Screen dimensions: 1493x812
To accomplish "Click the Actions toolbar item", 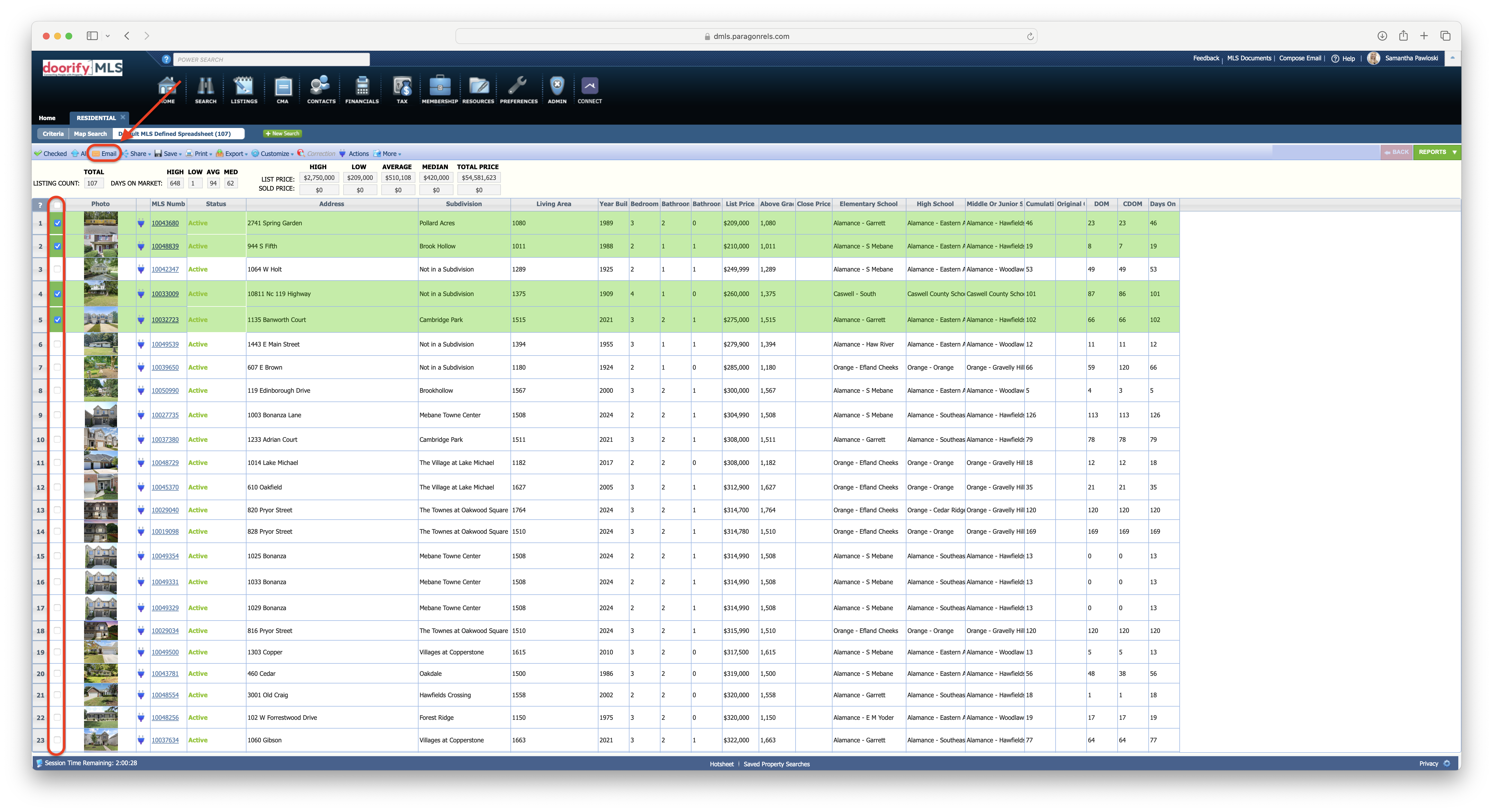I will tap(354, 154).
